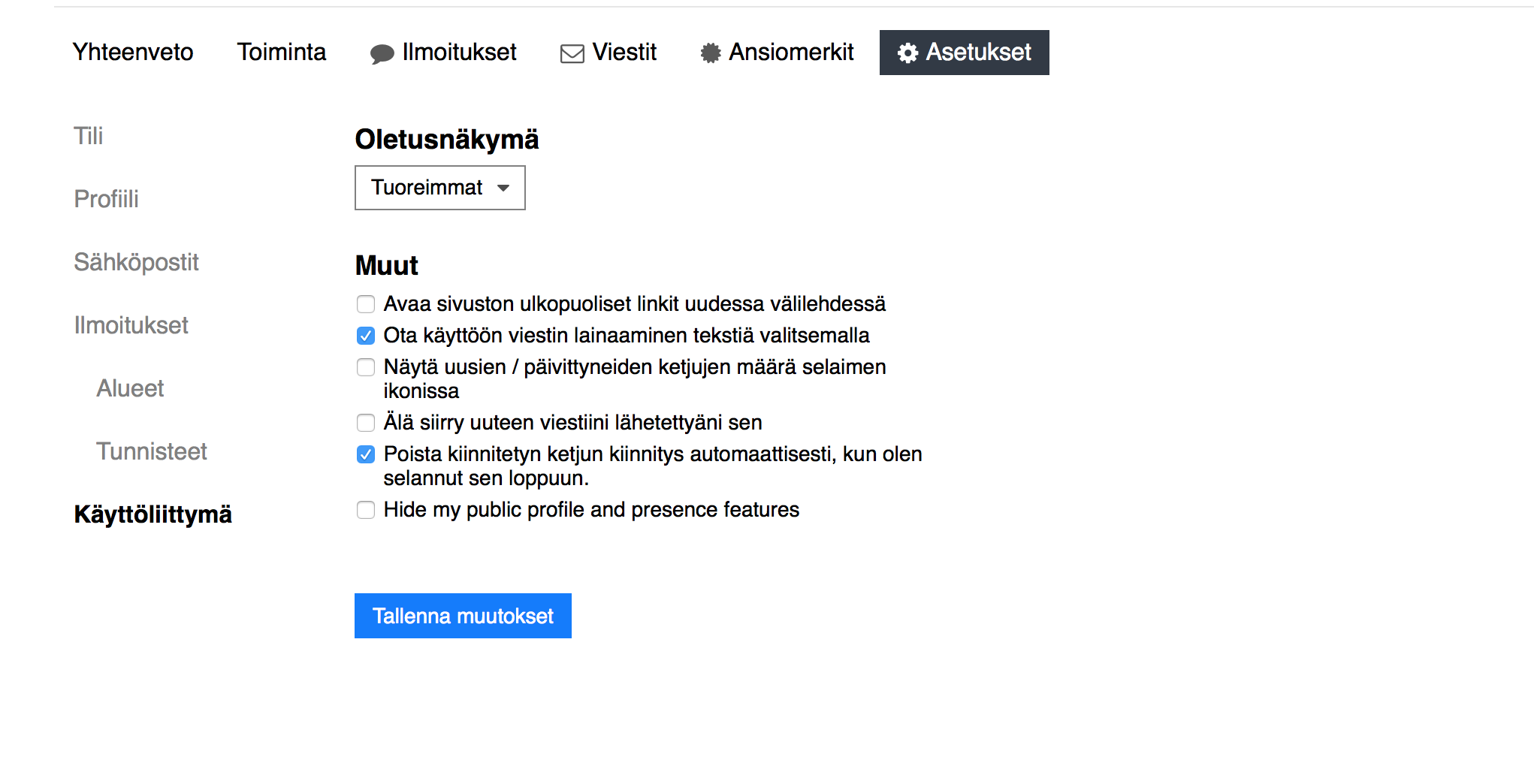Click the speech bubble icon beside Ilmoitukset
The image size is (1534, 784).
pyautogui.click(x=382, y=53)
